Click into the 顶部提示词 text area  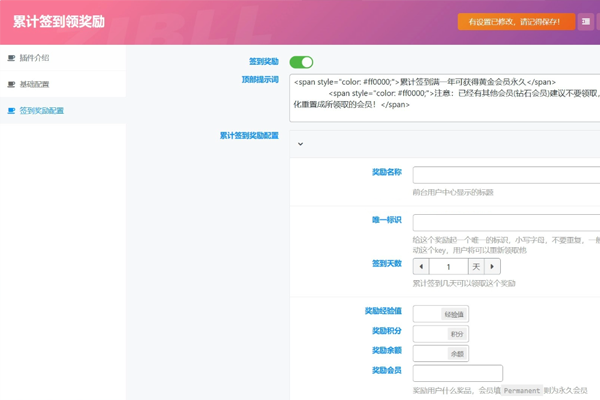coord(445,98)
